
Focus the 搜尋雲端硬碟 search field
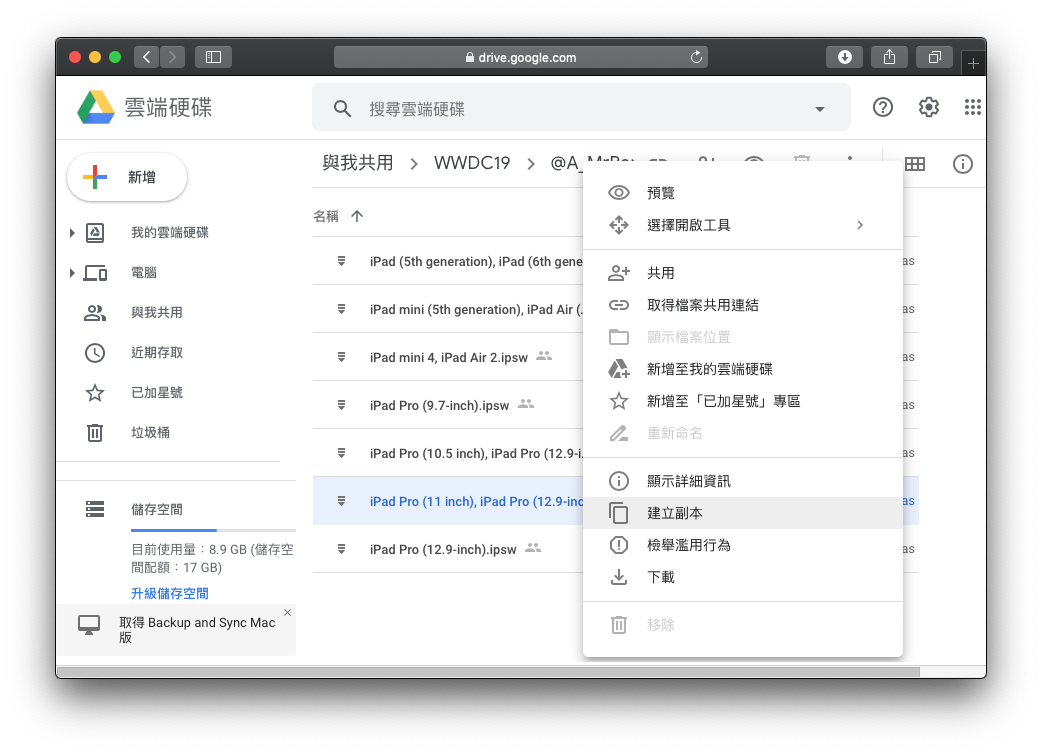[581, 108]
